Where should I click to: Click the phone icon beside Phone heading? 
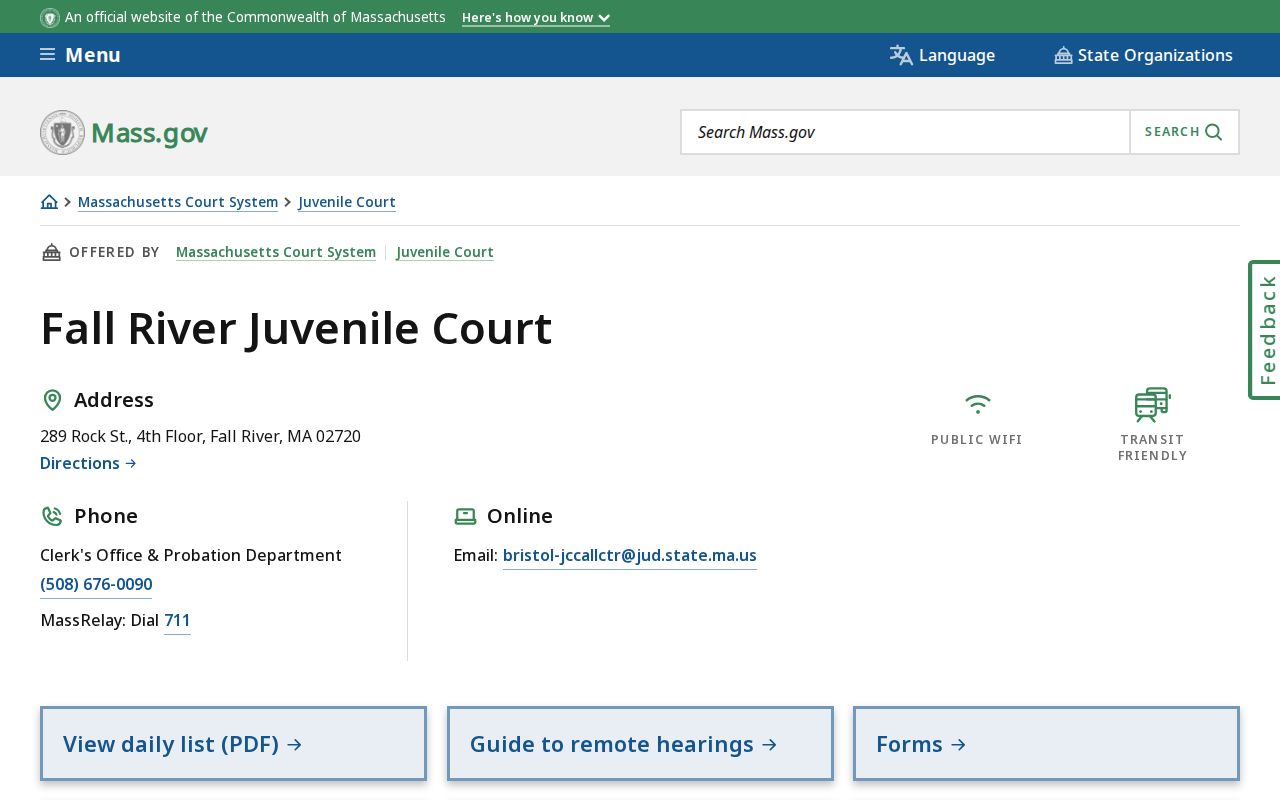tap(52, 516)
